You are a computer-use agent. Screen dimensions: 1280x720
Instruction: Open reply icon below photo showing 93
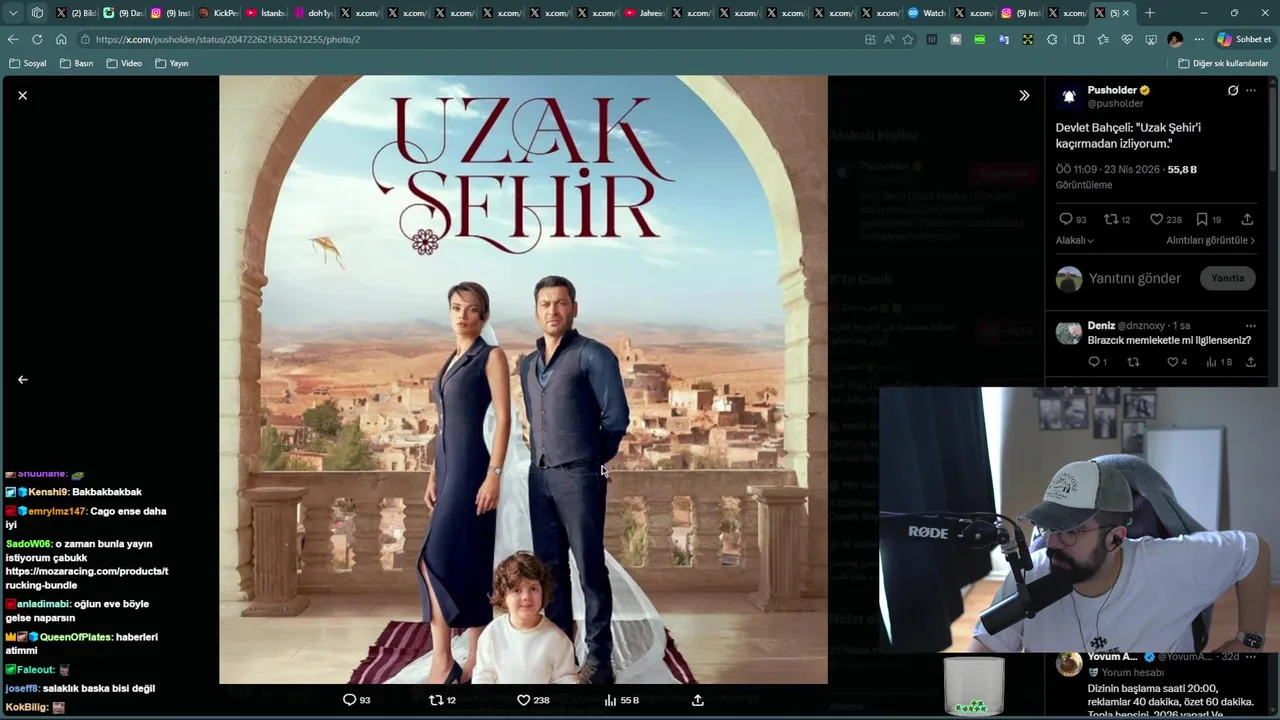click(x=357, y=700)
